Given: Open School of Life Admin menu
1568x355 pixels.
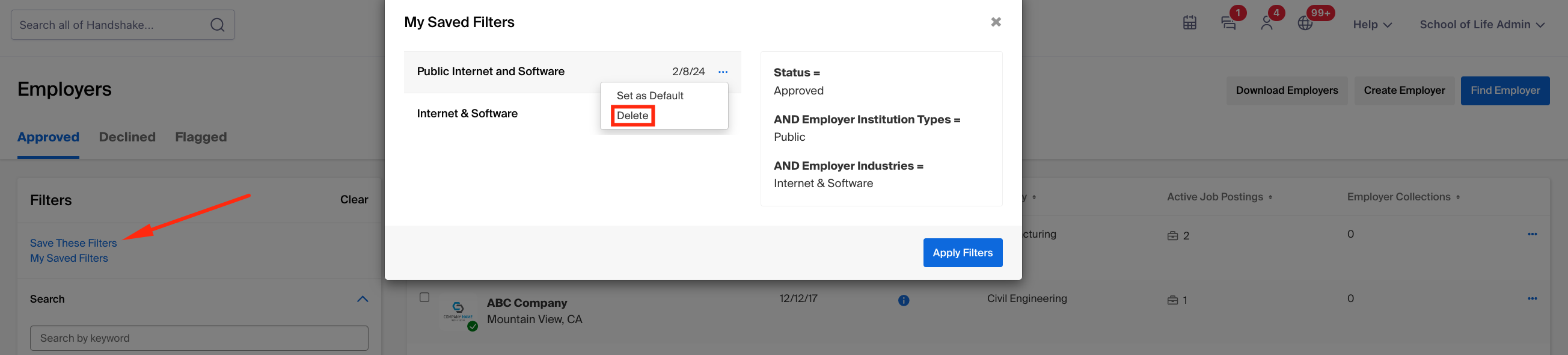Looking at the screenshot, I should [x=1481, y=24].
